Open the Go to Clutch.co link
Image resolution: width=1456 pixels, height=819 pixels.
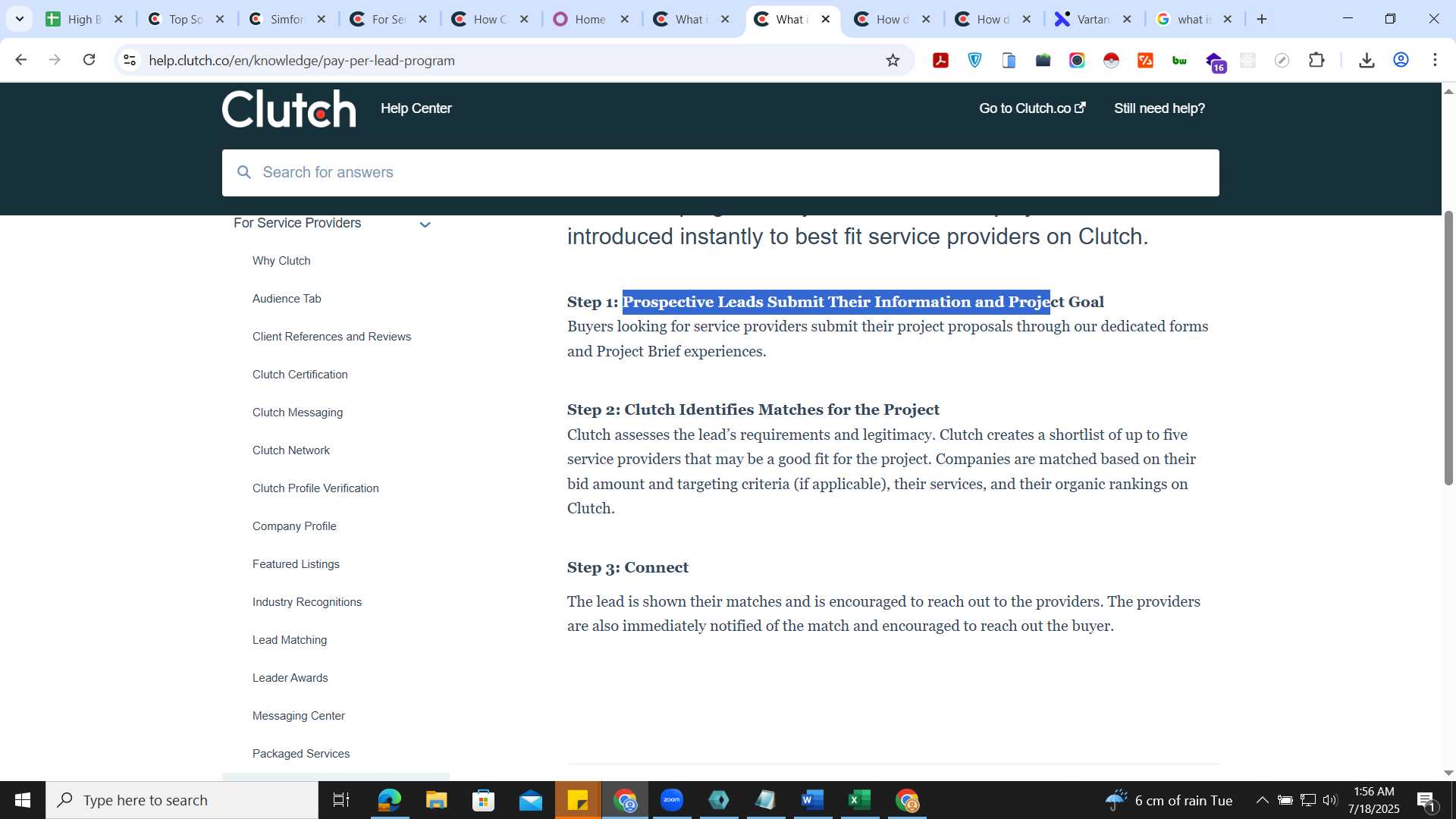[x=1032, y=108]
